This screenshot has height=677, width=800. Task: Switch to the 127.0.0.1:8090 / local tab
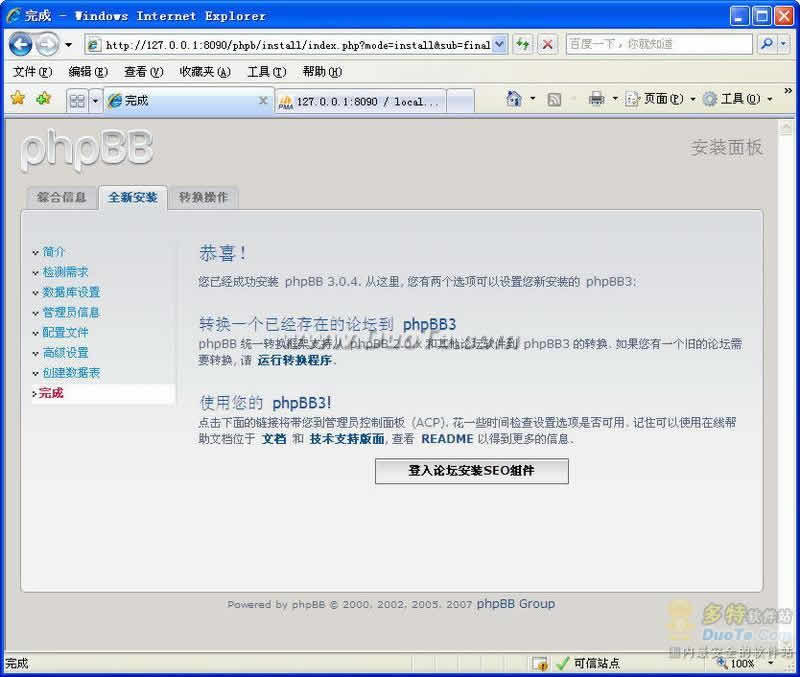[x=360, y=102]
